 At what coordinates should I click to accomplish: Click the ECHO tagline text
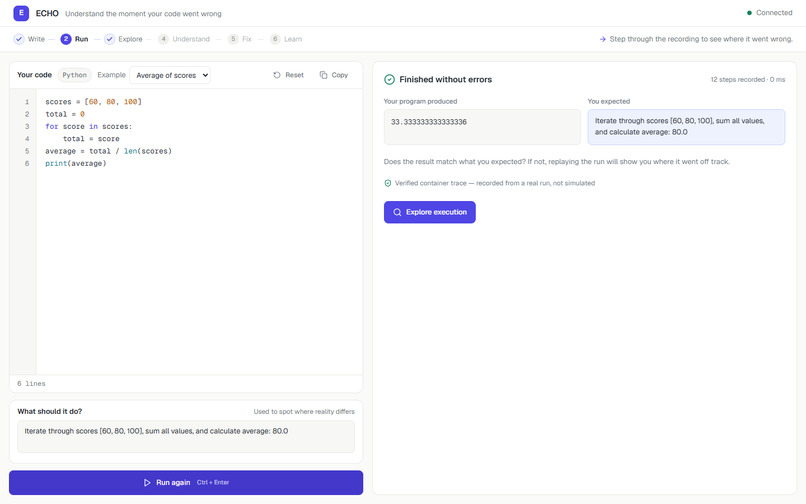click(x=143, y=14)
